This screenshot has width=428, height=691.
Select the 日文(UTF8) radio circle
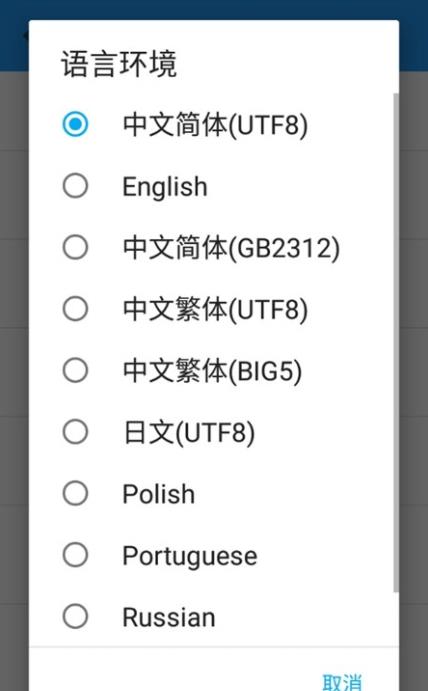75,431
